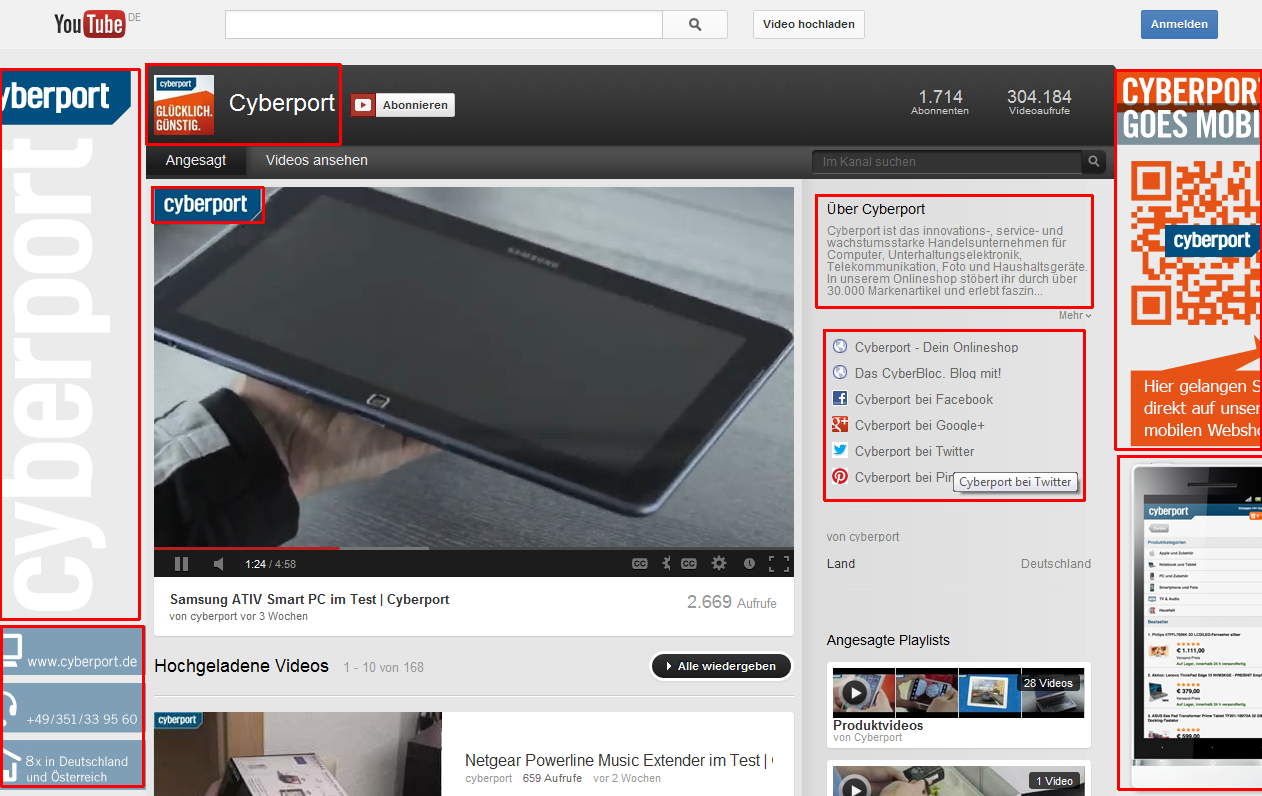Subscribe using the Abonnieren button
The height and width of the screenshot is (796, 1262).
(402, 105)
